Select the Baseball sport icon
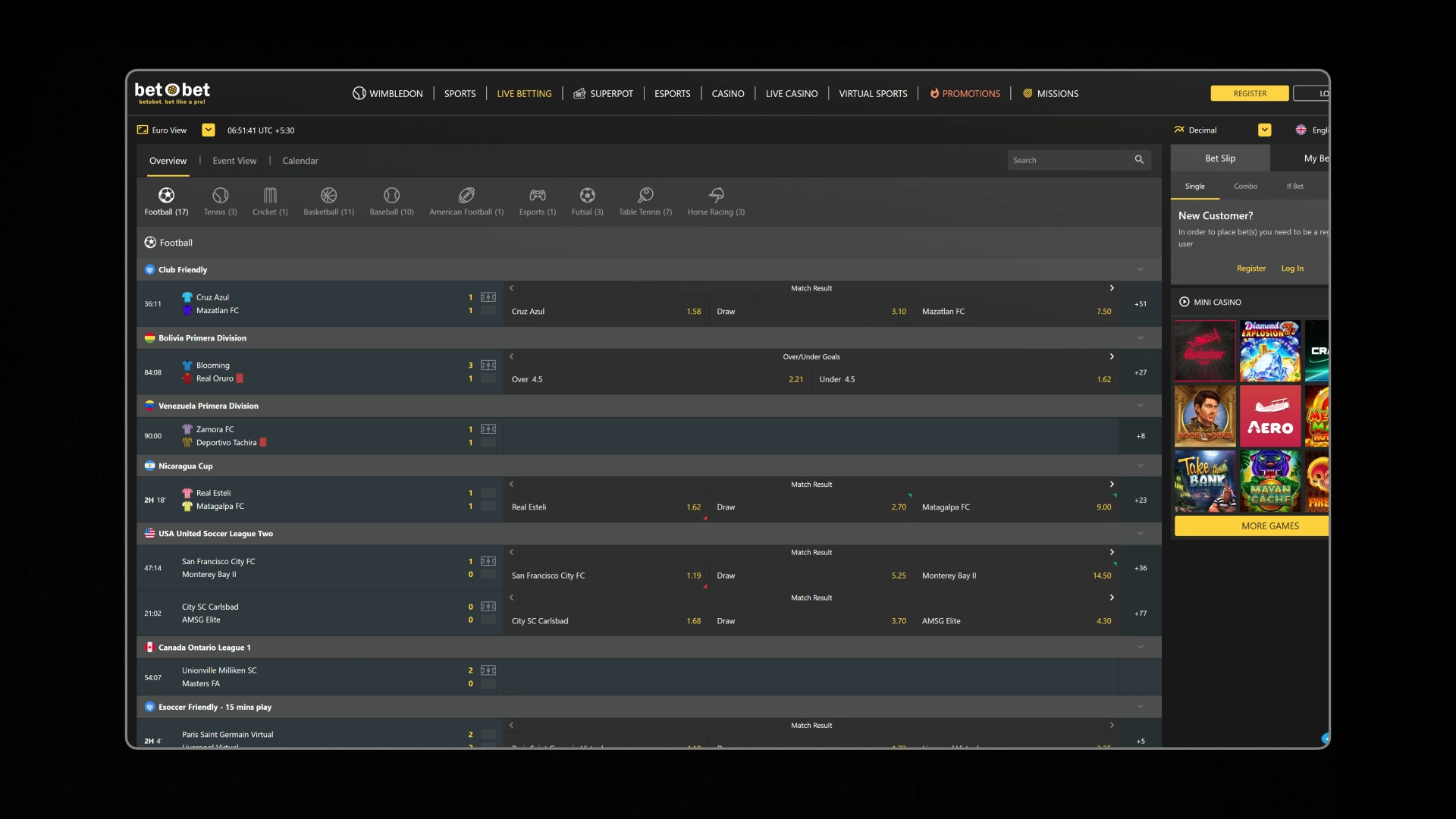This screenshot has height=819, width=1456. click(x=391, y=195)
